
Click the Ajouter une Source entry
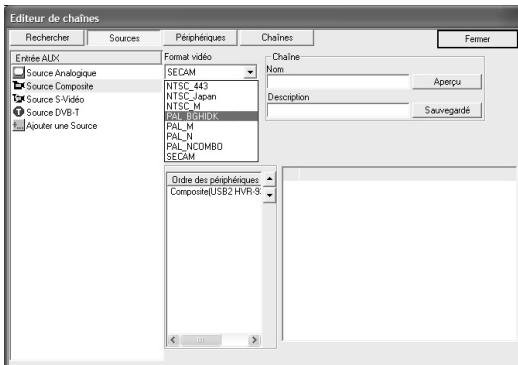pos(62,126)
